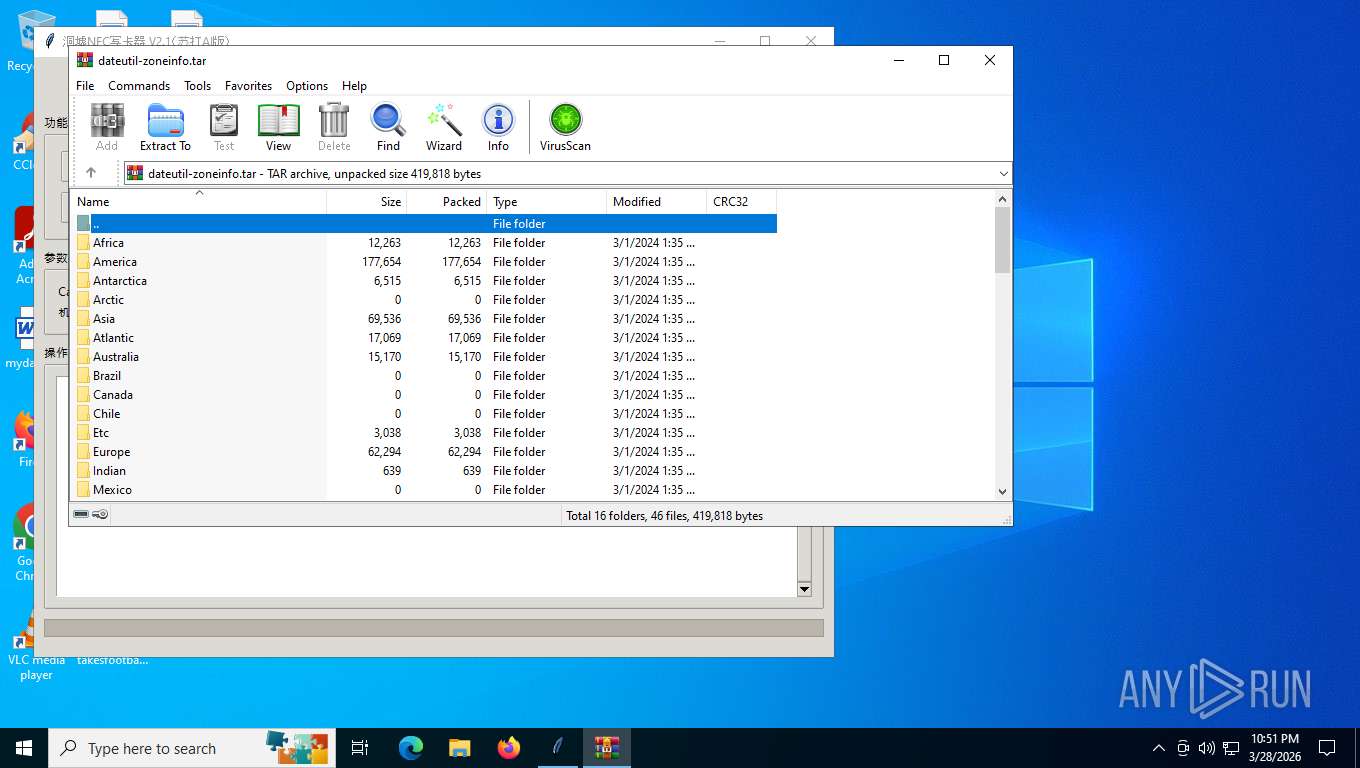The width and height of the screenshot is (1360, 768).
Task: Expand the archive path dropdown
Action: coord(1003,173)
